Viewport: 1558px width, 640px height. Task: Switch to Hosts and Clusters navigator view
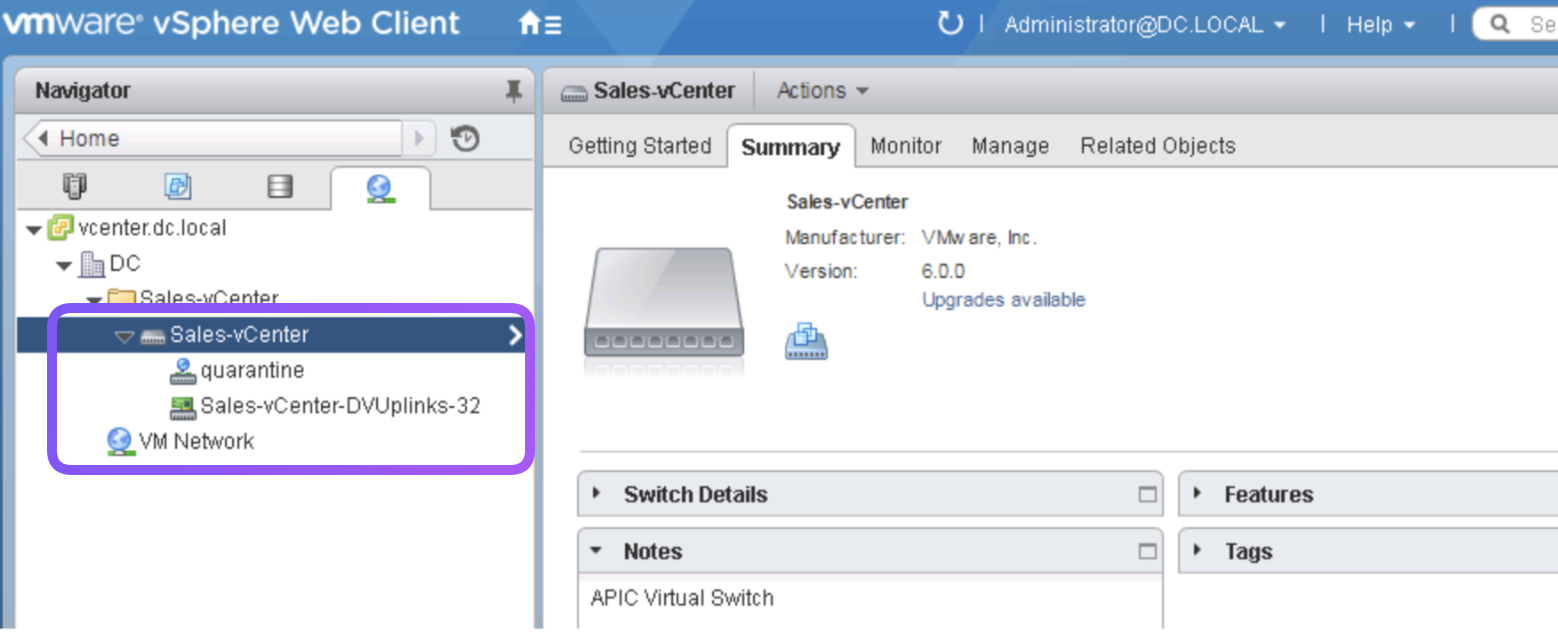(75, 187)
